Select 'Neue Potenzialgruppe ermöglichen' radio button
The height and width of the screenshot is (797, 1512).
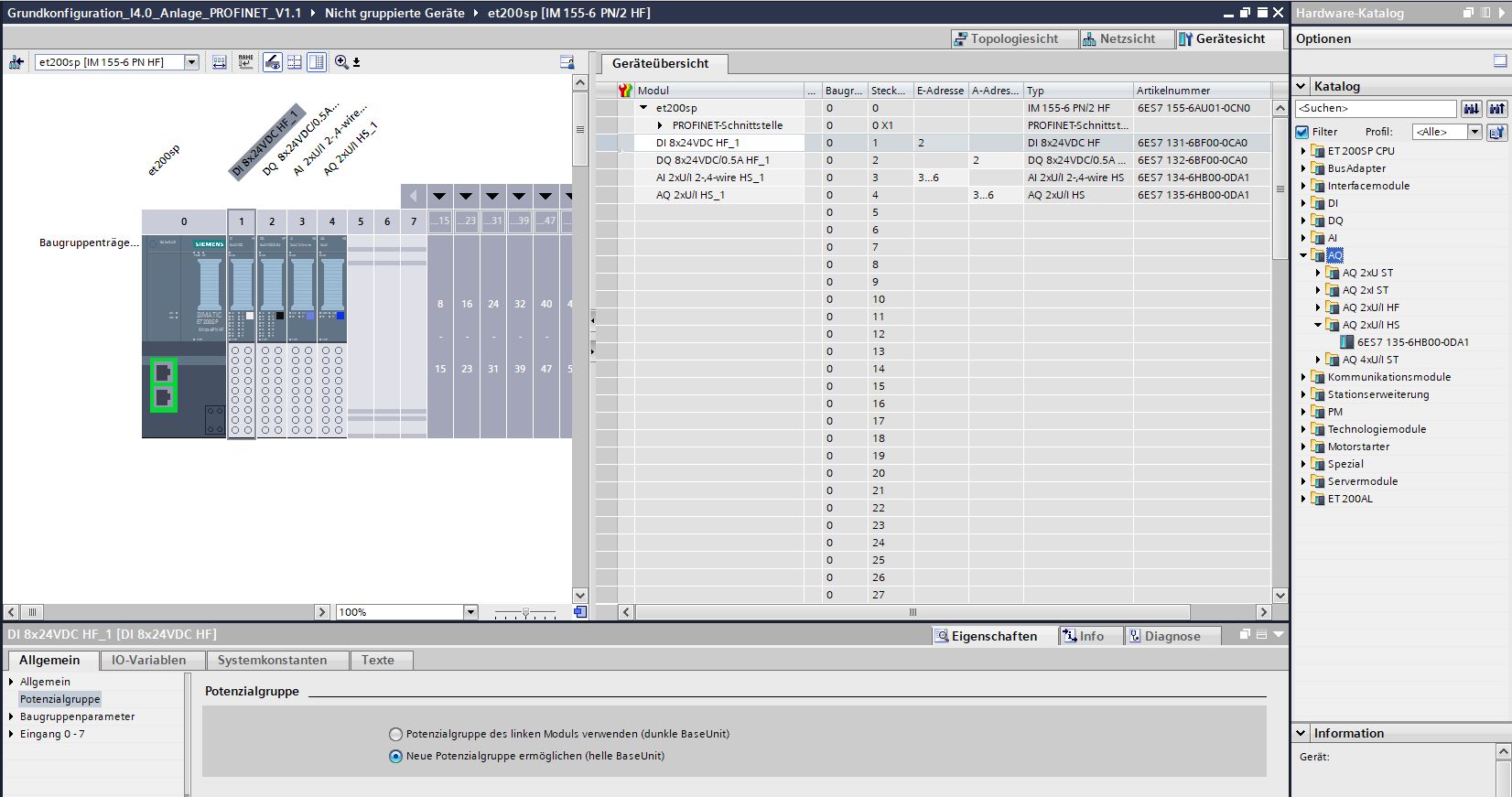click(x=396, y=757)
